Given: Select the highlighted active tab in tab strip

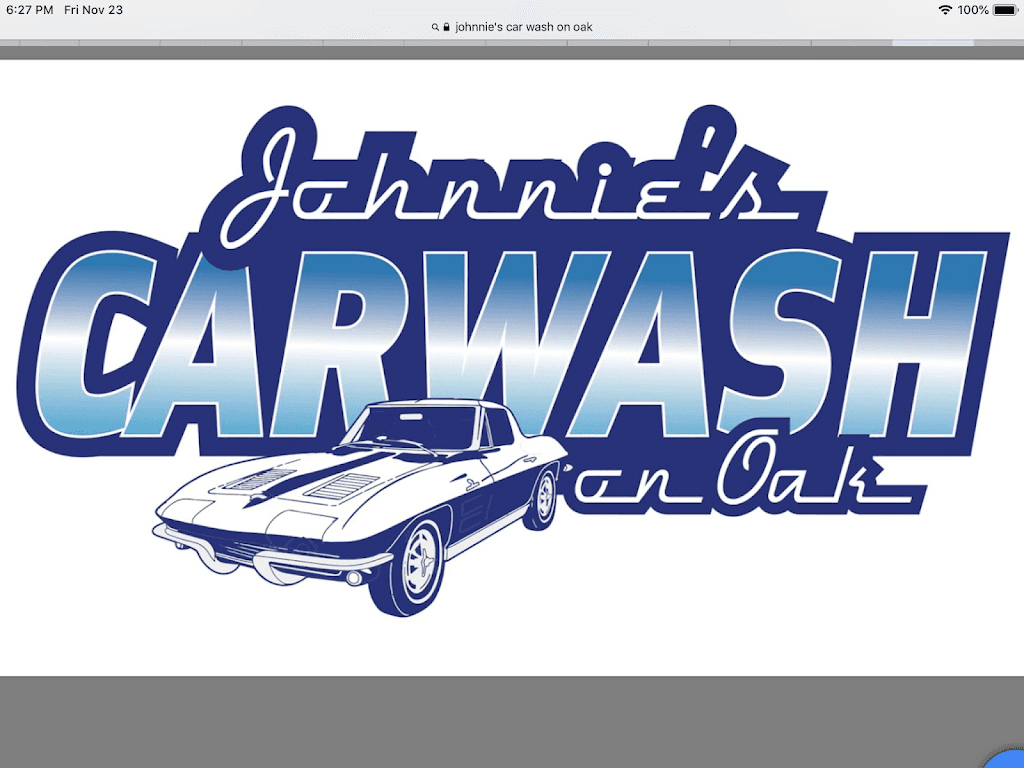Looking at the screenshot, I should pos(933,43).
